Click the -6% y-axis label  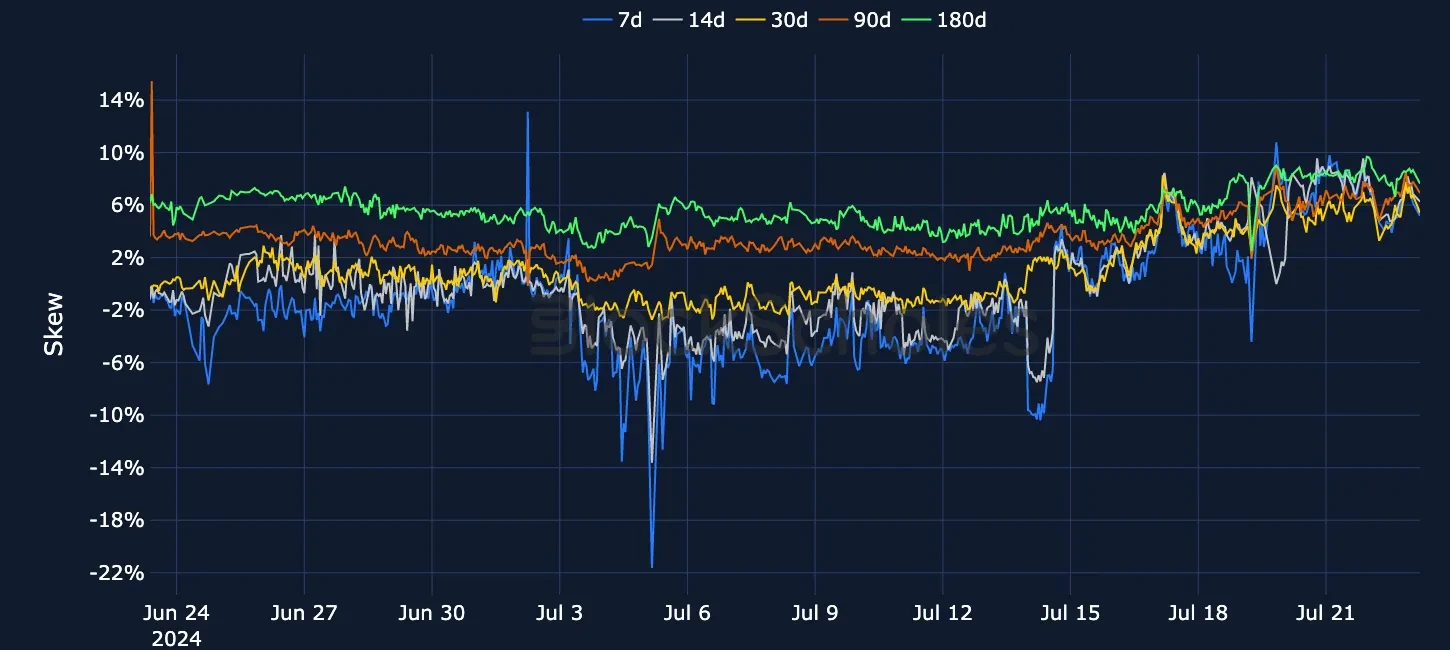pos(125,363)
